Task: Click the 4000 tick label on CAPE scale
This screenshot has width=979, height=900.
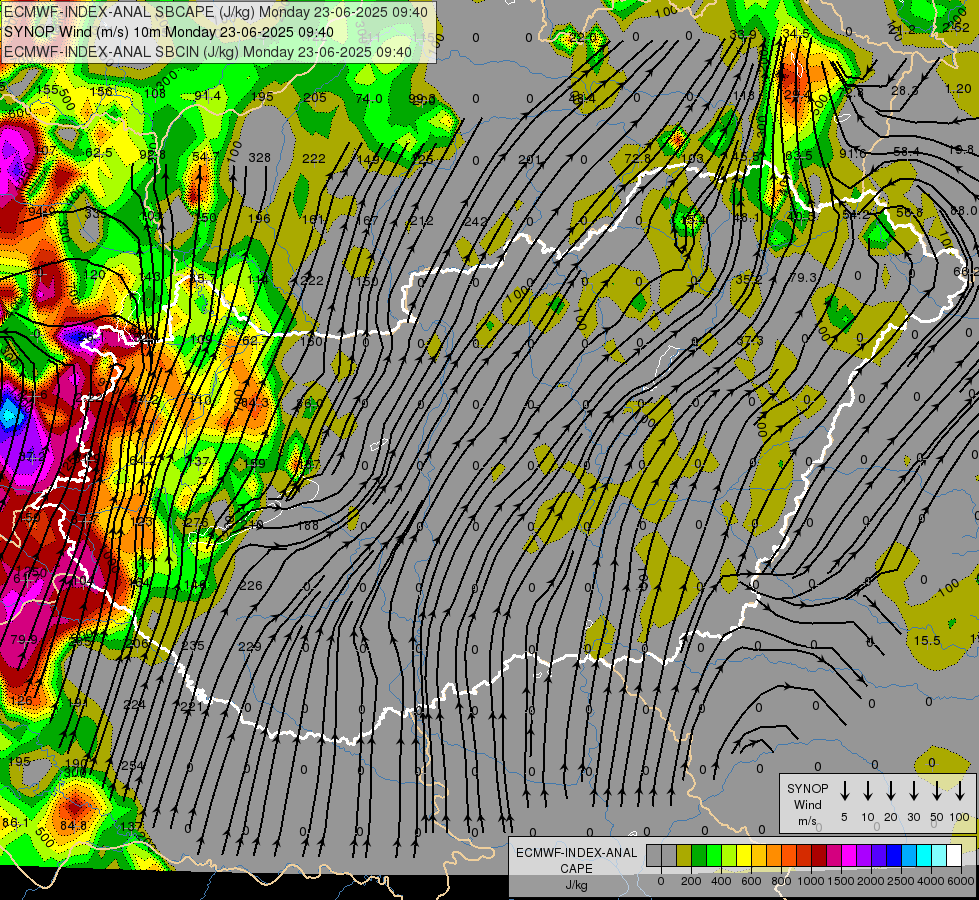Action: coord(931,881)
